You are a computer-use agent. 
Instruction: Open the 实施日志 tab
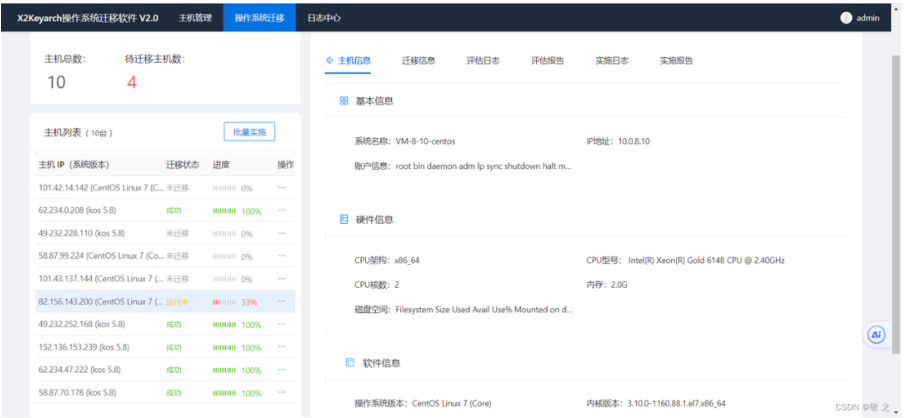coord(611,60)
